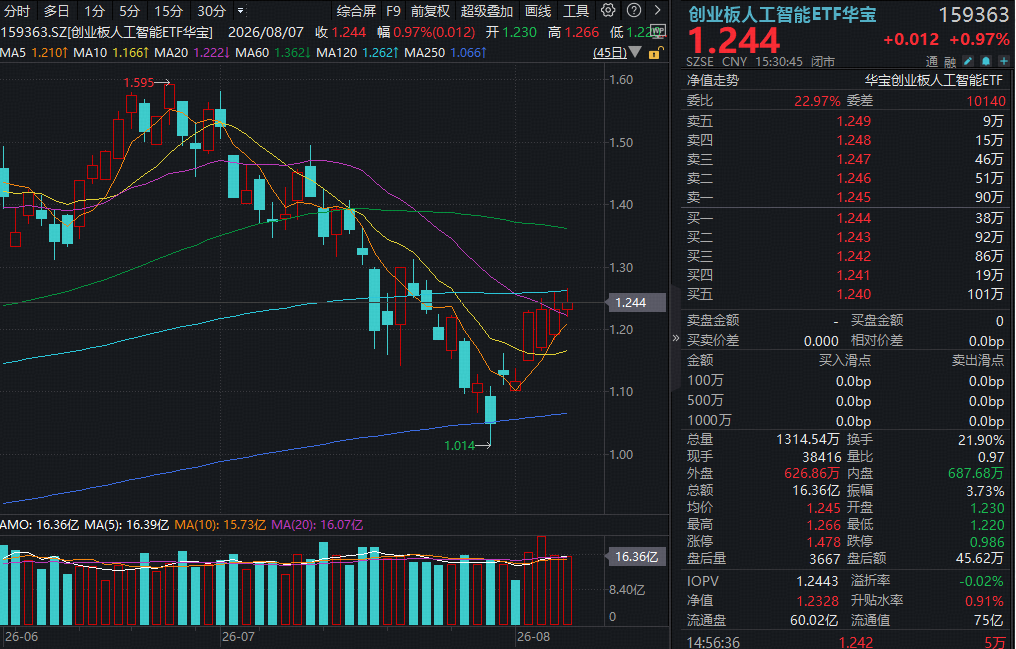Switch to the 分时 intraday tab
The width and height of the screenshot is (1016, 649).
click(x=17, y=11)
